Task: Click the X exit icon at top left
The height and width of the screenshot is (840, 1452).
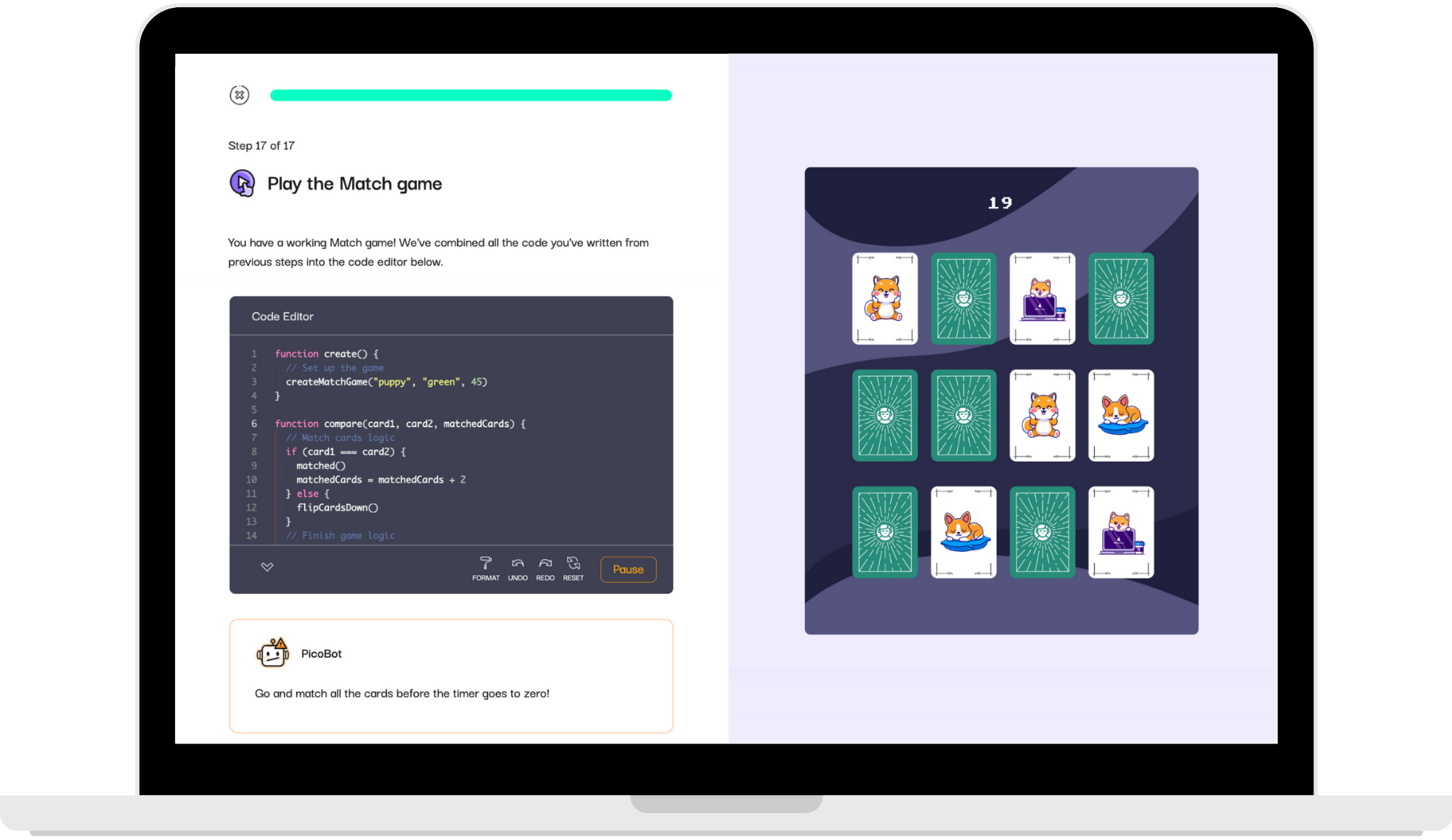Action: coord(240,95)
